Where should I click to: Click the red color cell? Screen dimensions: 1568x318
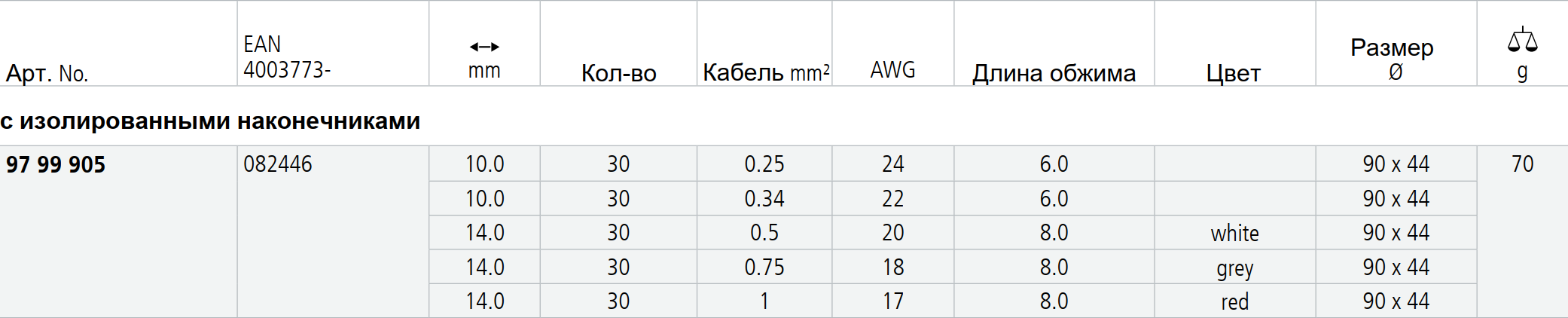pos(1235,301)
